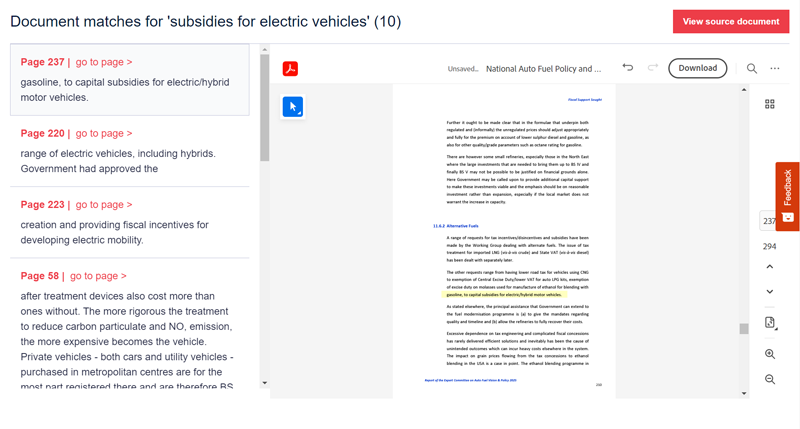Zoom out of the PDF document
Image resolution: width=800 pixels, height=429 pixels.
click(770, 379)
